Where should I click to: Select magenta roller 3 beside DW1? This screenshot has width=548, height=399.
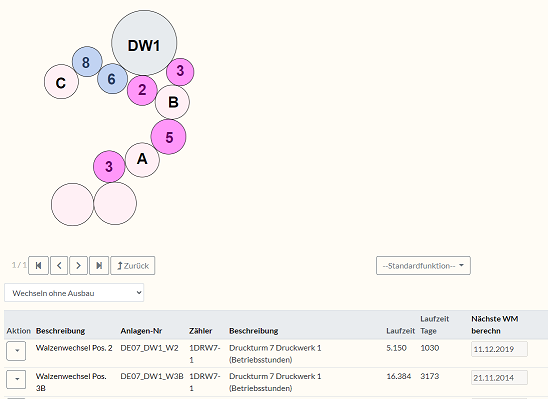pos(180,72)
